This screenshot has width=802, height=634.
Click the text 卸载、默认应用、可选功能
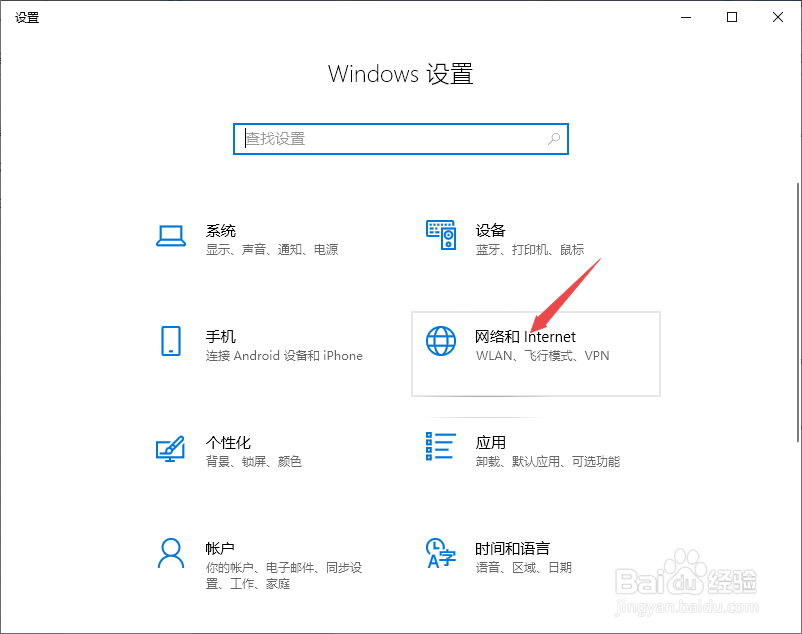[x=548, y=462]
